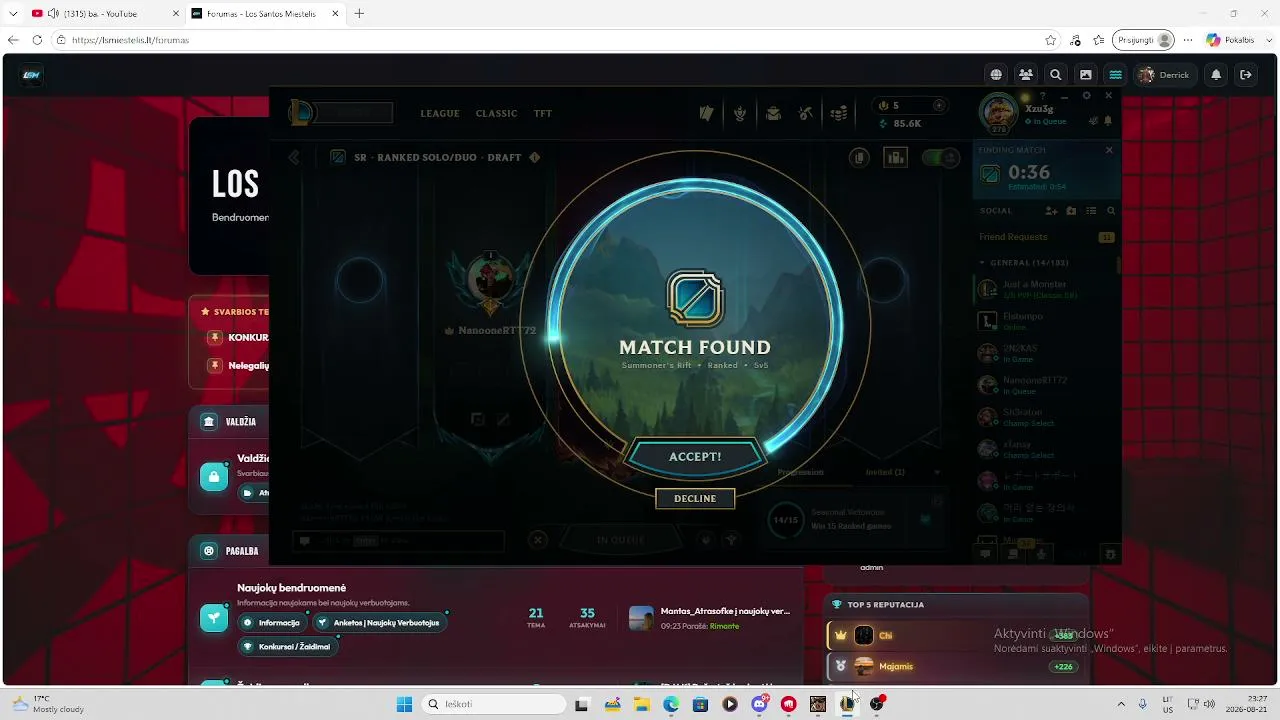Open the Xzu3g summoner profile avatar

click(998, 112)
